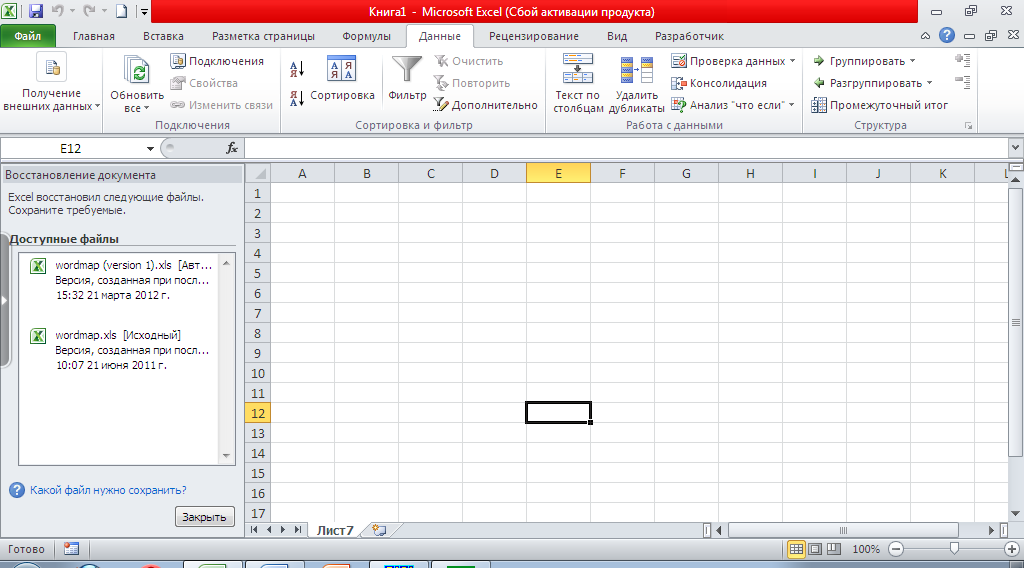Select row 5 header

click(x=257, y=274)
